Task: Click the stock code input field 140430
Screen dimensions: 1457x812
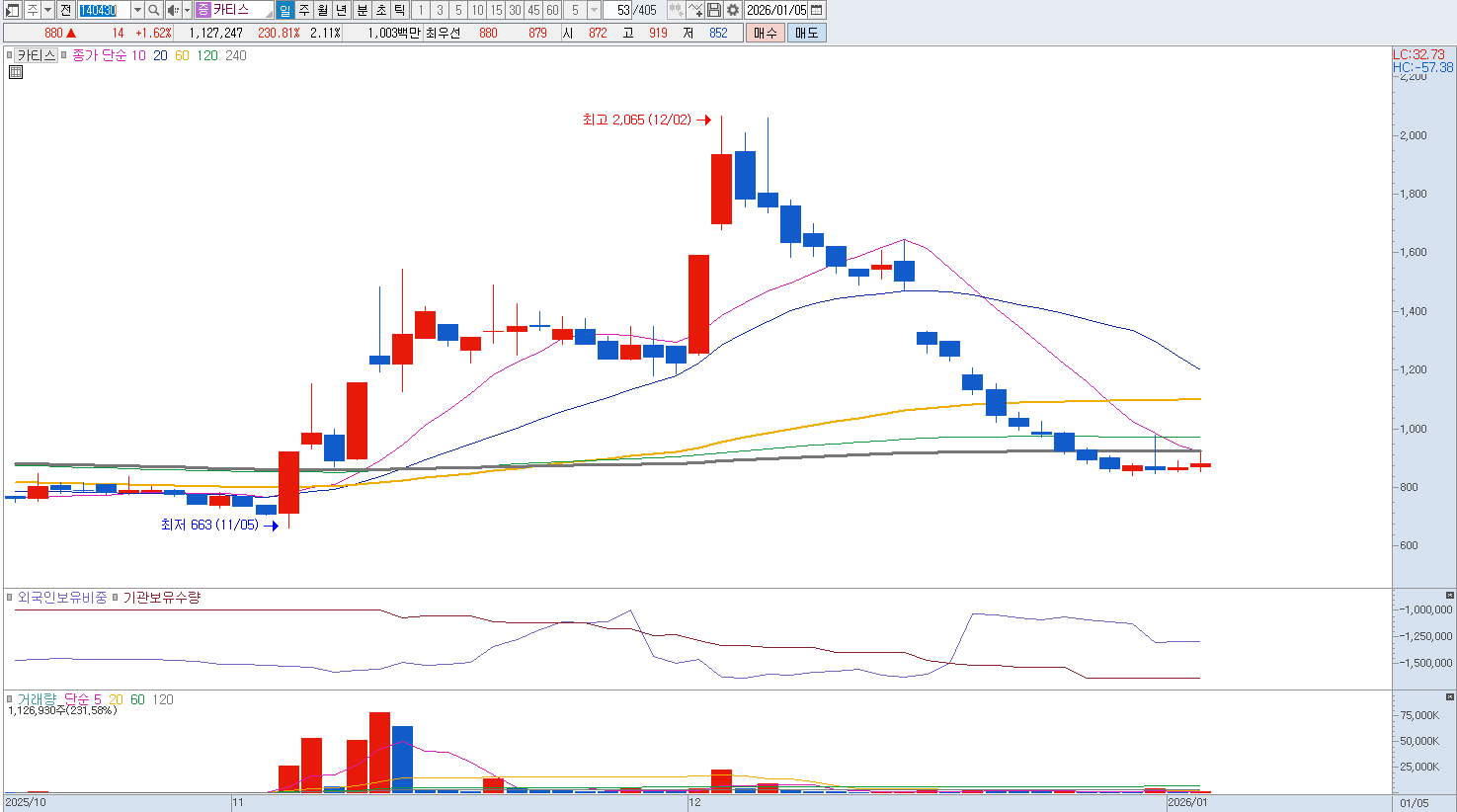Action: [x=103, y=10]
